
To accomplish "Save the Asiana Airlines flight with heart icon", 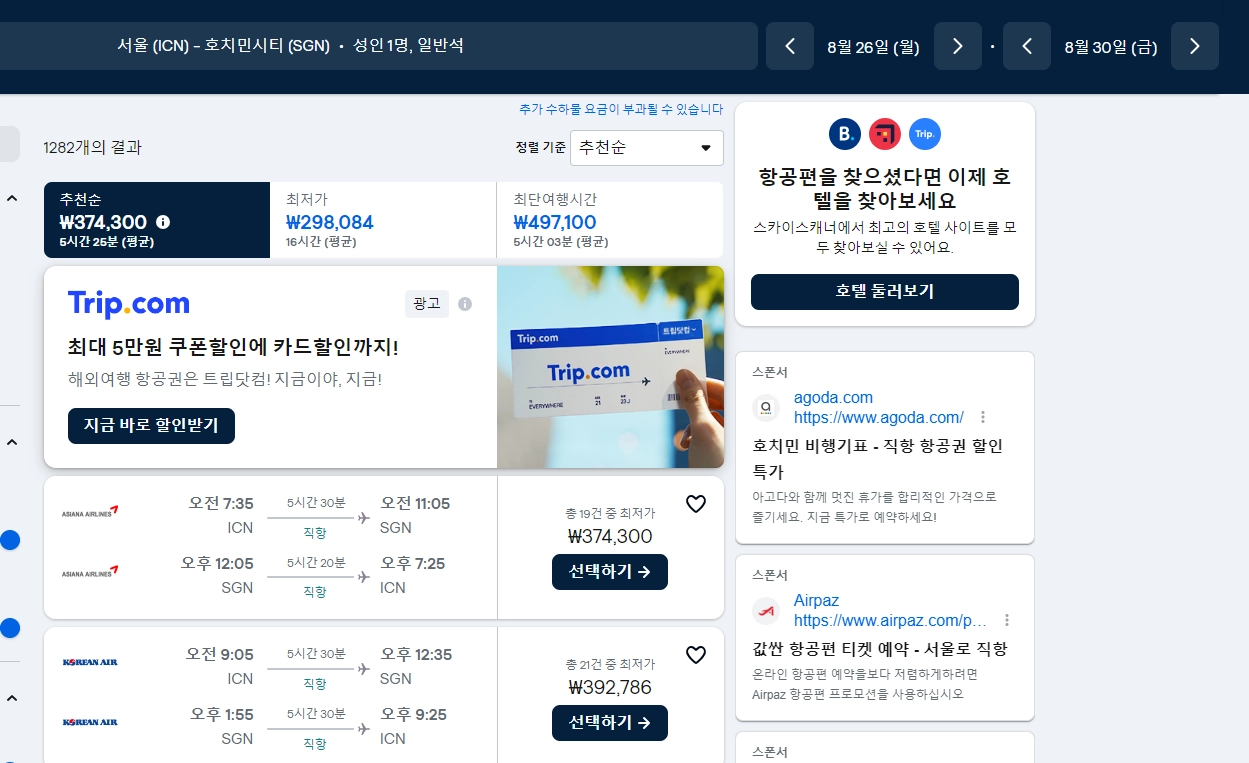I will [696, 504].
